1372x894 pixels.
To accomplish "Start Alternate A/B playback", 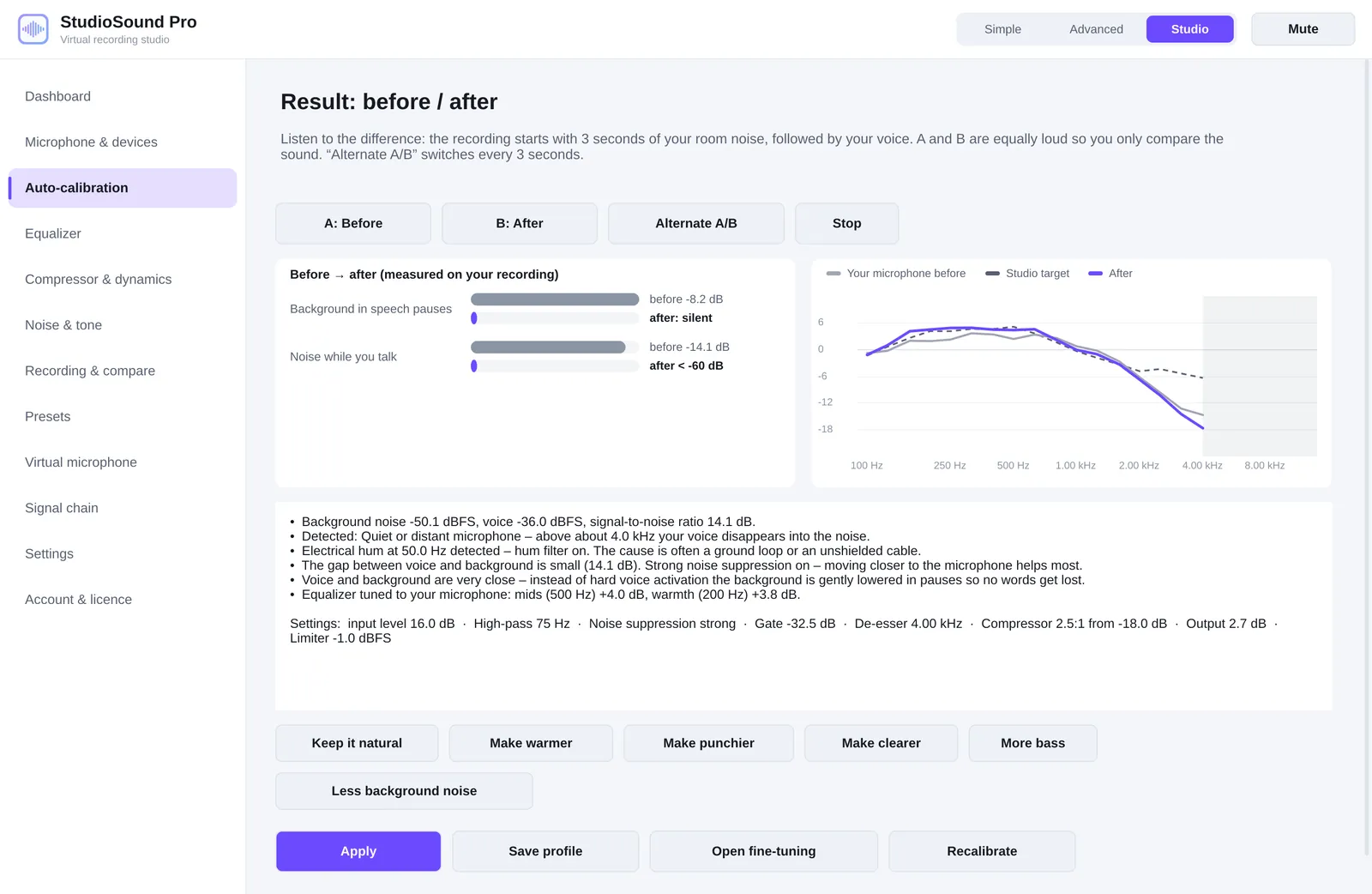I will pyautogui.click(x=696, y=223).
